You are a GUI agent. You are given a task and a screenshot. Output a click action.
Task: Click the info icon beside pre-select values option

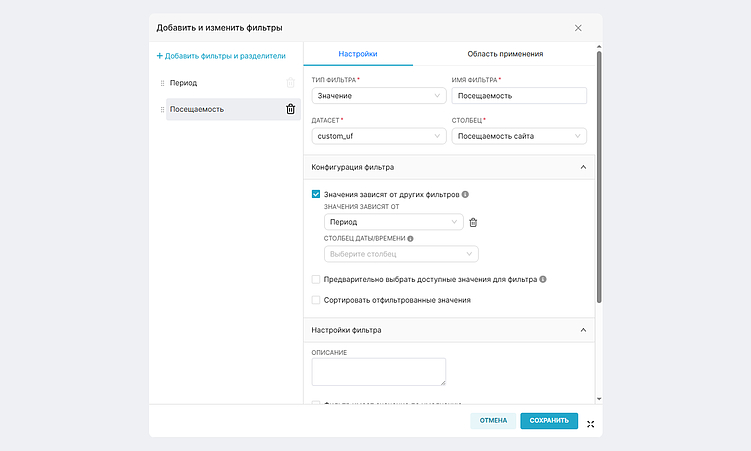543,280
